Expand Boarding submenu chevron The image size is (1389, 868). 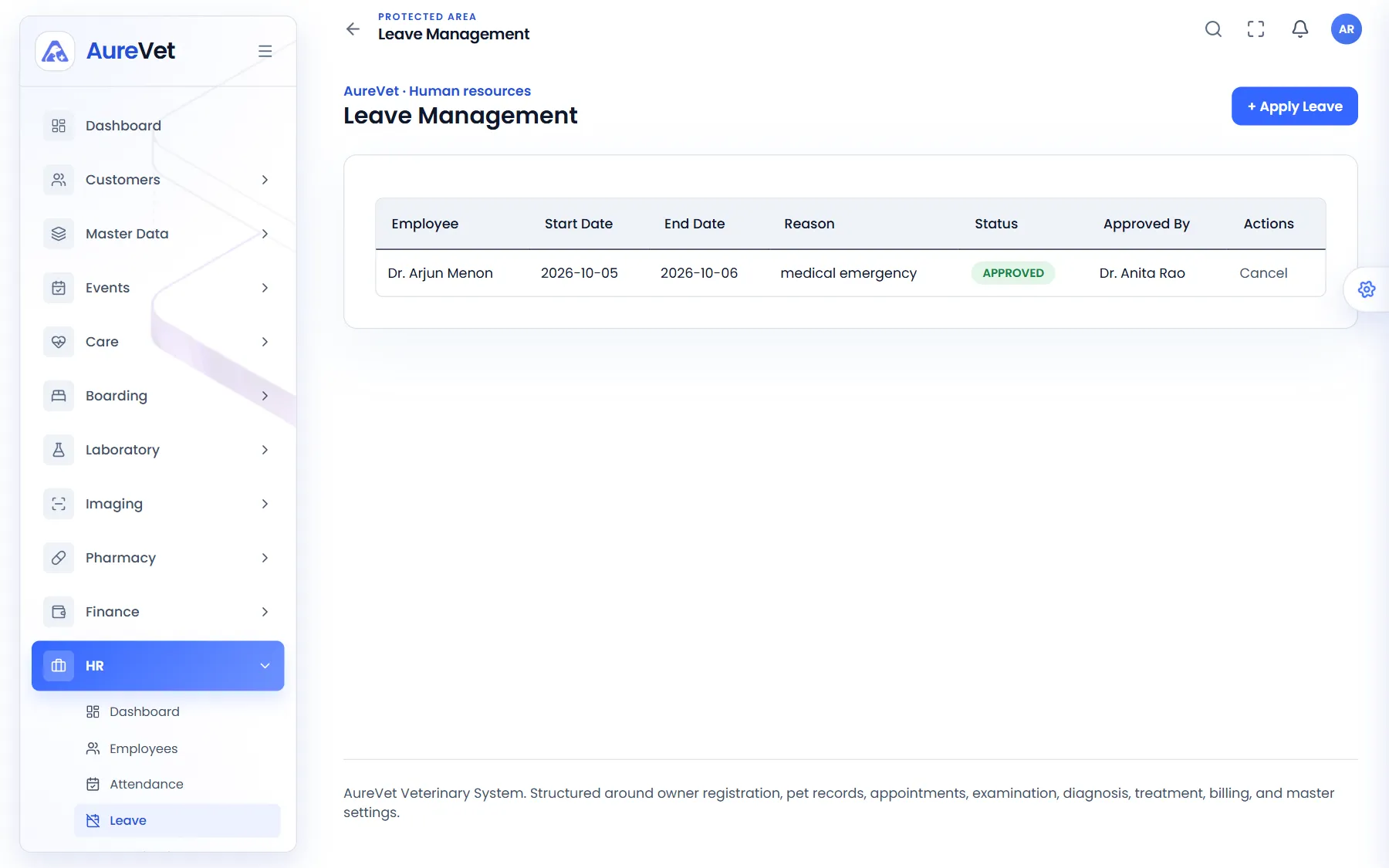click(x=265, y=396)
